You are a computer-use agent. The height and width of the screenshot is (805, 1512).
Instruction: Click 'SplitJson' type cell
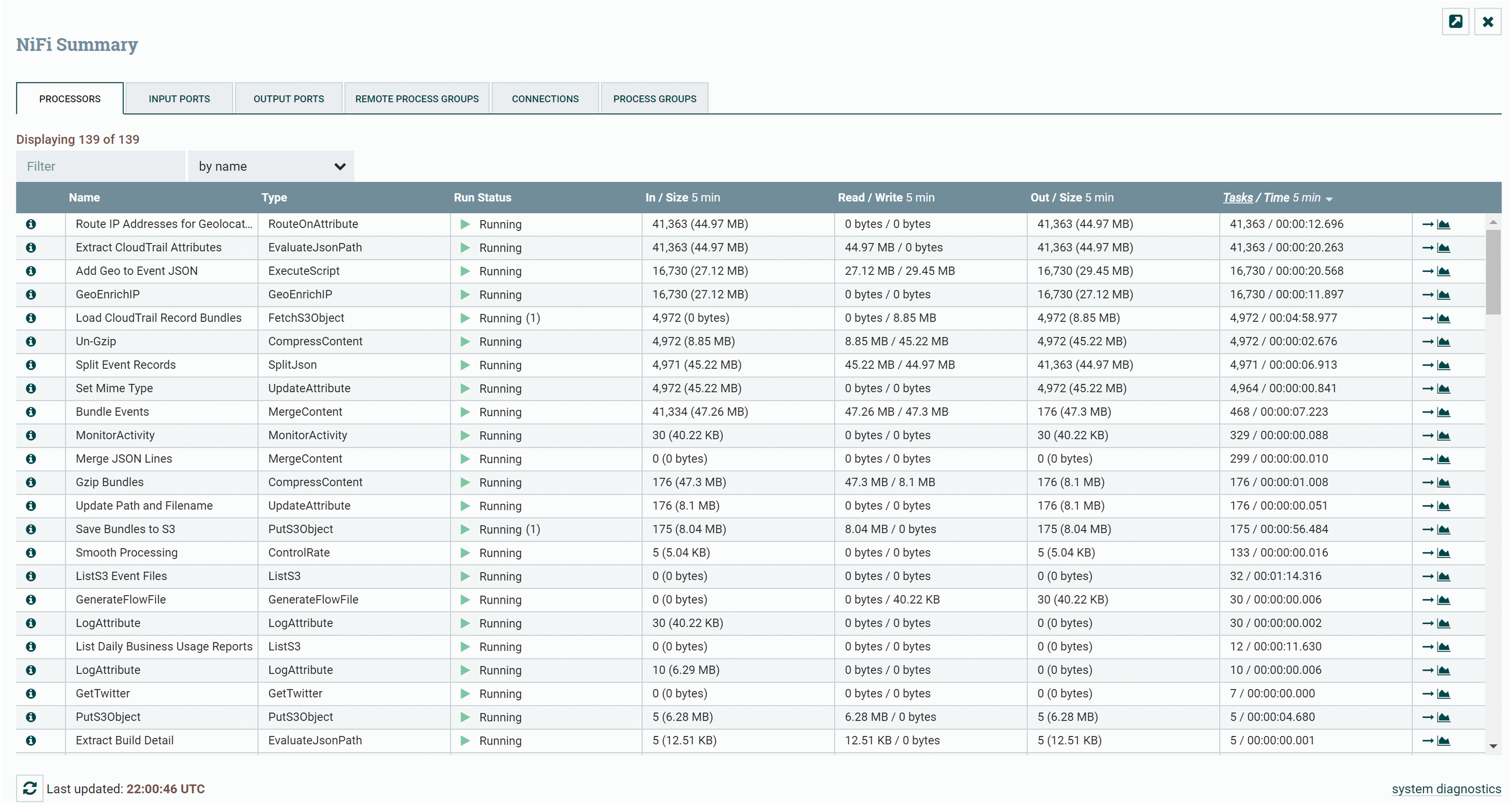coord(292,365)
